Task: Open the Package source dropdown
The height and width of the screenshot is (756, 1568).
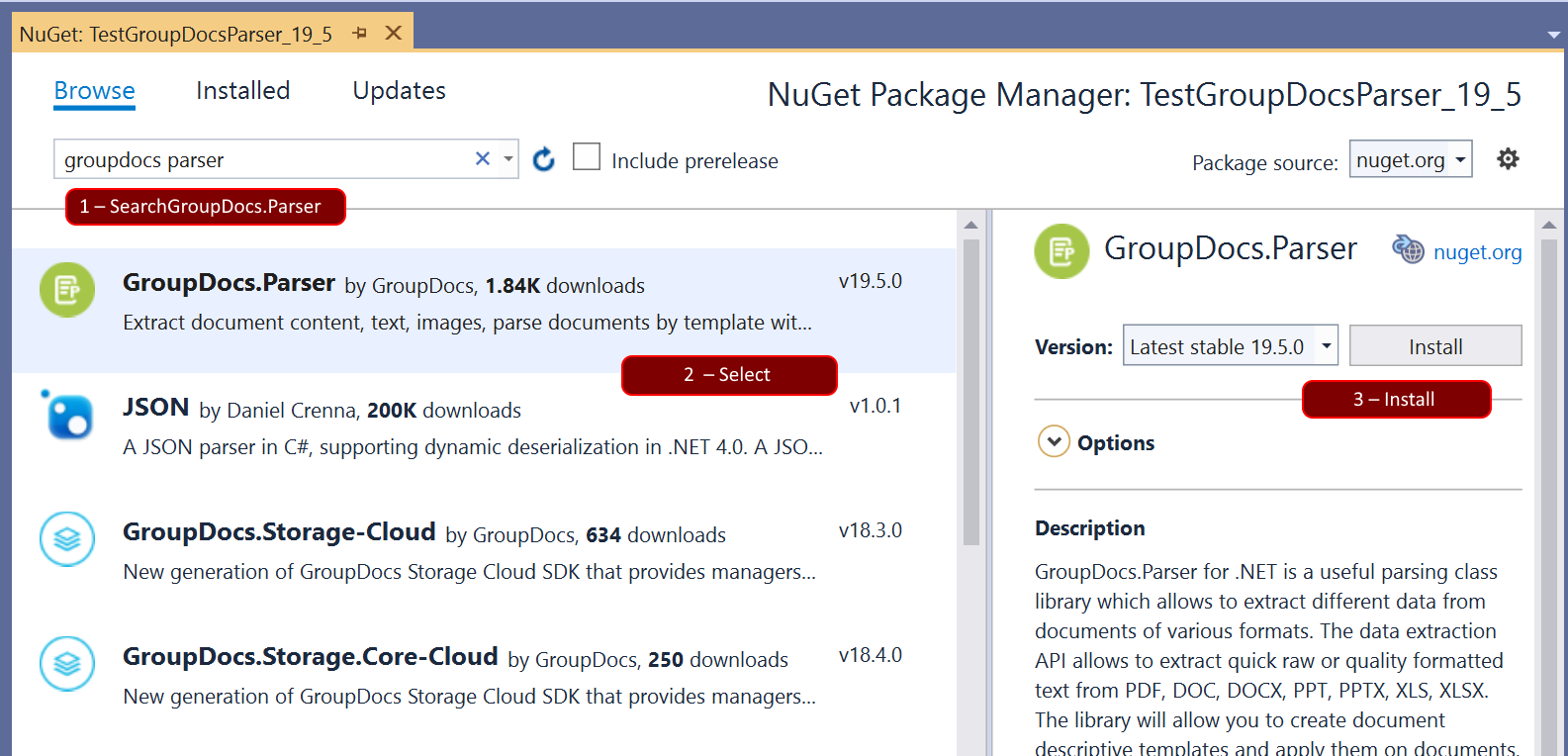Action: [x=1410, y=159]
